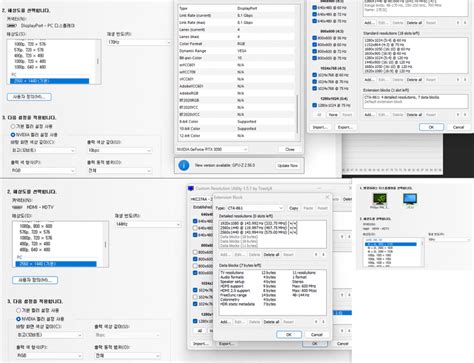Select default color settings radio in HDMI panel
This screenshot has height=363, width=474.
coord(19,310)
